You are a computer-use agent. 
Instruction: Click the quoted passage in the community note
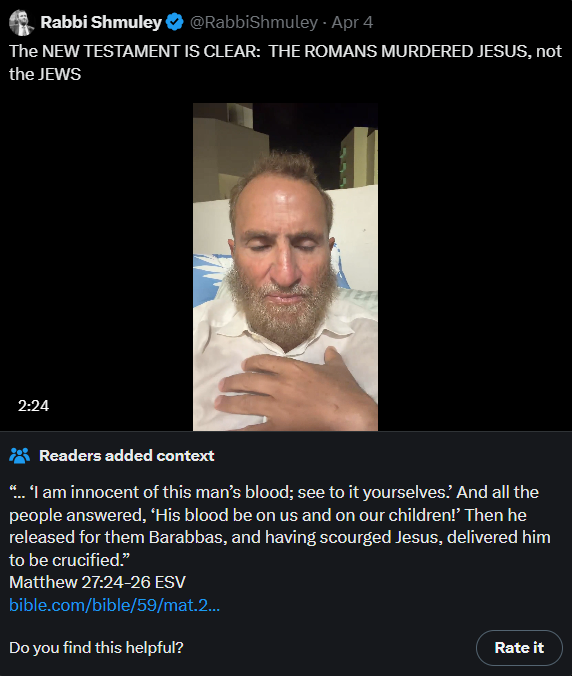point(280,526)
